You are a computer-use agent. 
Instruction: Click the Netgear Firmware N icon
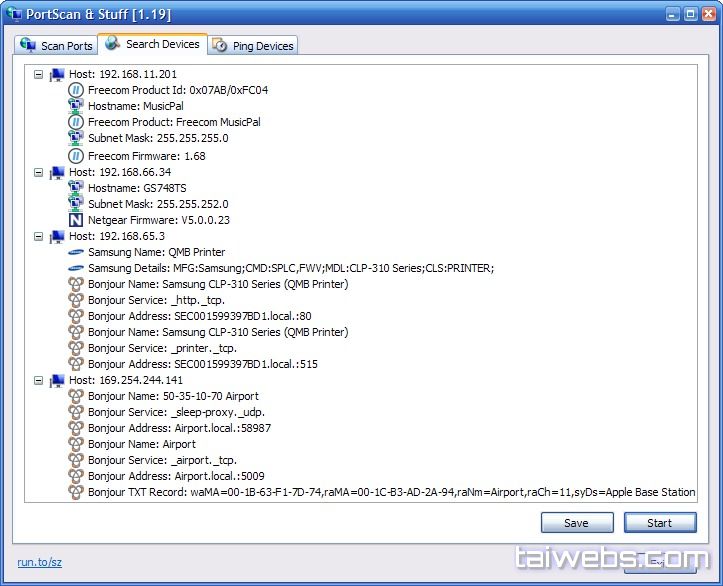click(76, 220)
